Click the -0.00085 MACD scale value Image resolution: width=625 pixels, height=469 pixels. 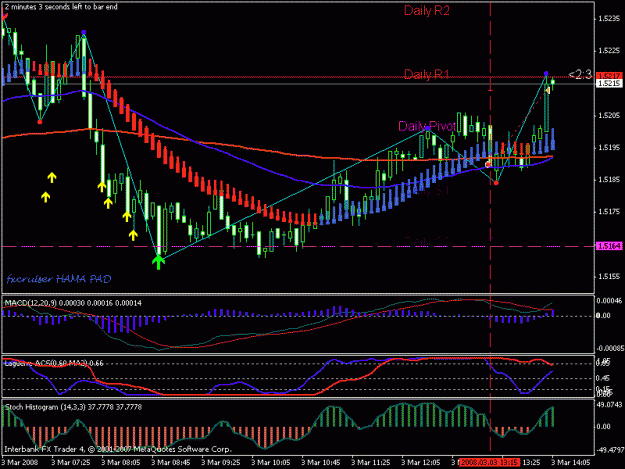click(609, 349)
